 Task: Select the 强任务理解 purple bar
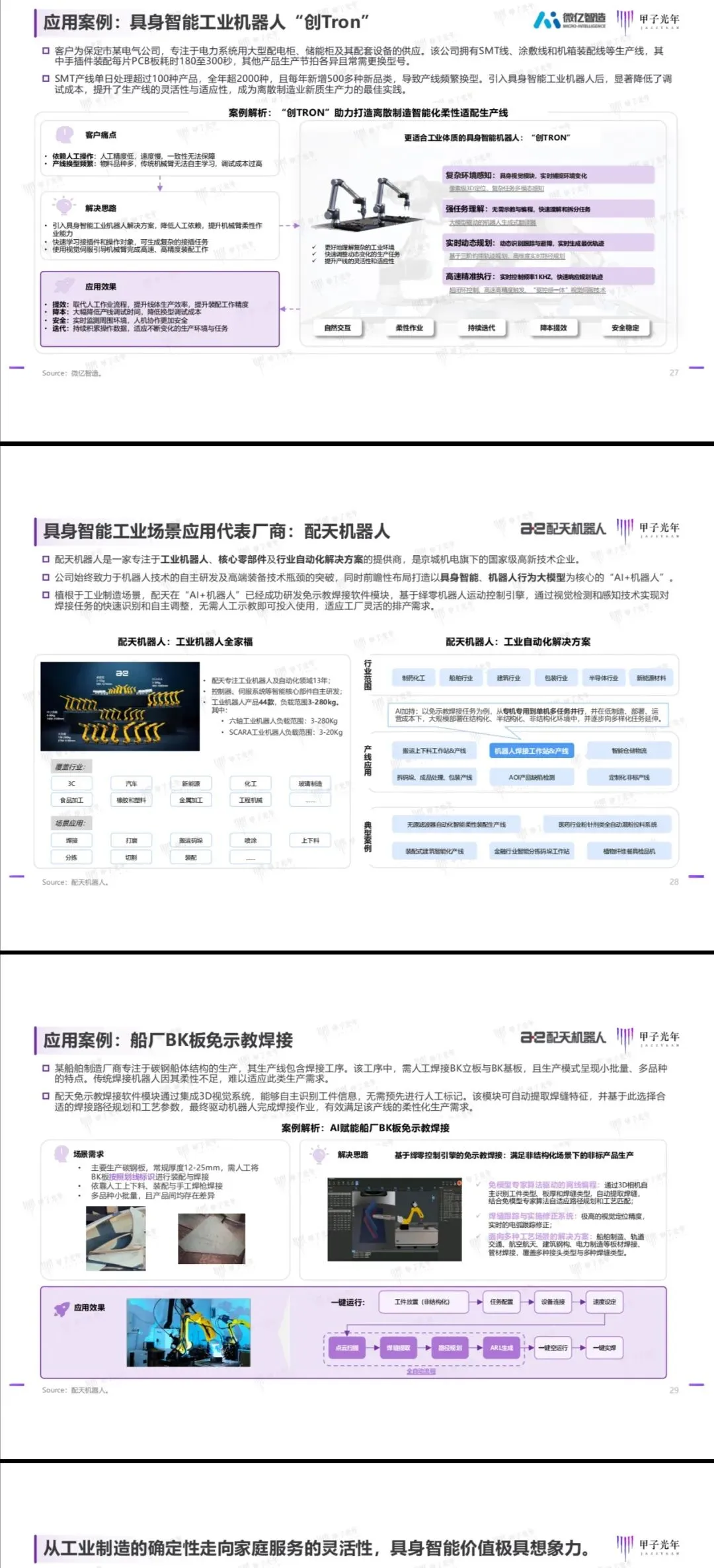tap(549, 209)
